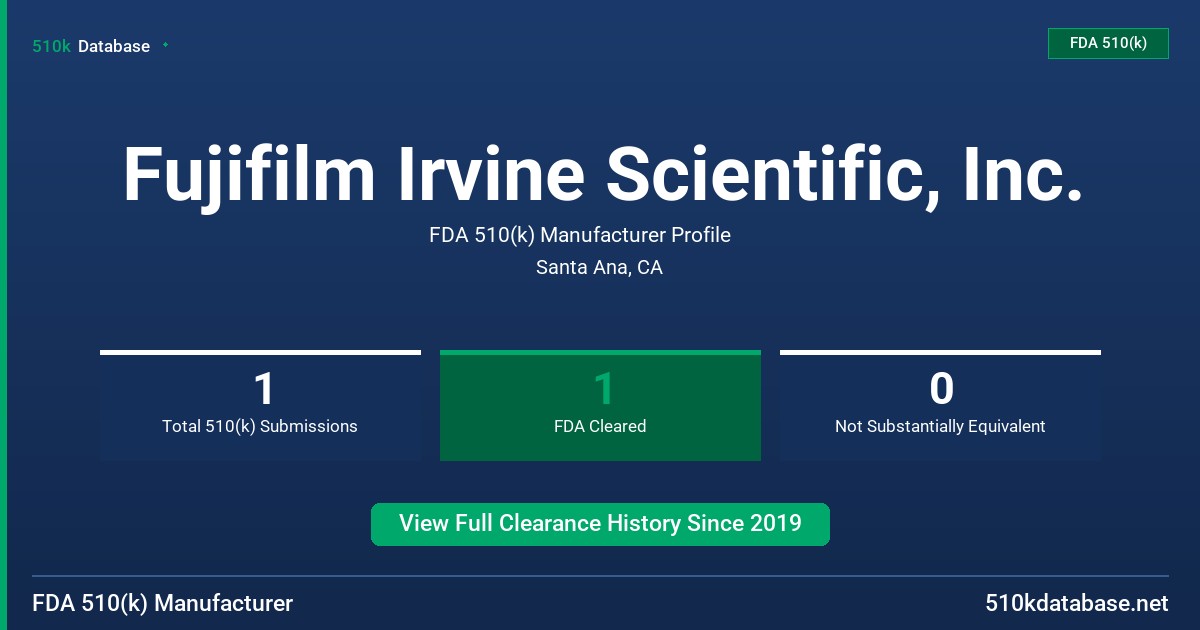This screenshot has height=630, width=1200.
Task: Click the small green dot beside Database
Action: [165, 45]
